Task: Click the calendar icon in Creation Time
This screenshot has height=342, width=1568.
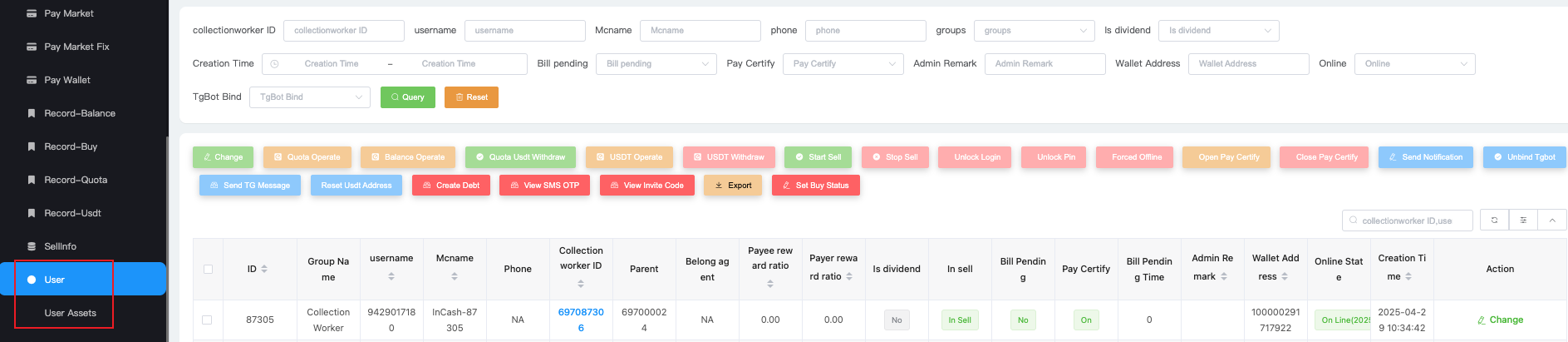Action: pyautogui.click(x=275, y=64)
